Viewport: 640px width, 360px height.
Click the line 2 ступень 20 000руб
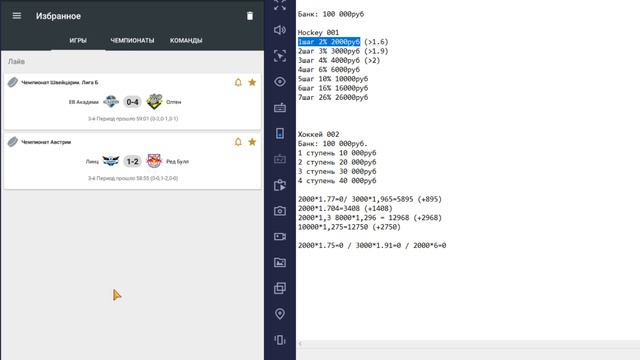pos(337,162)
